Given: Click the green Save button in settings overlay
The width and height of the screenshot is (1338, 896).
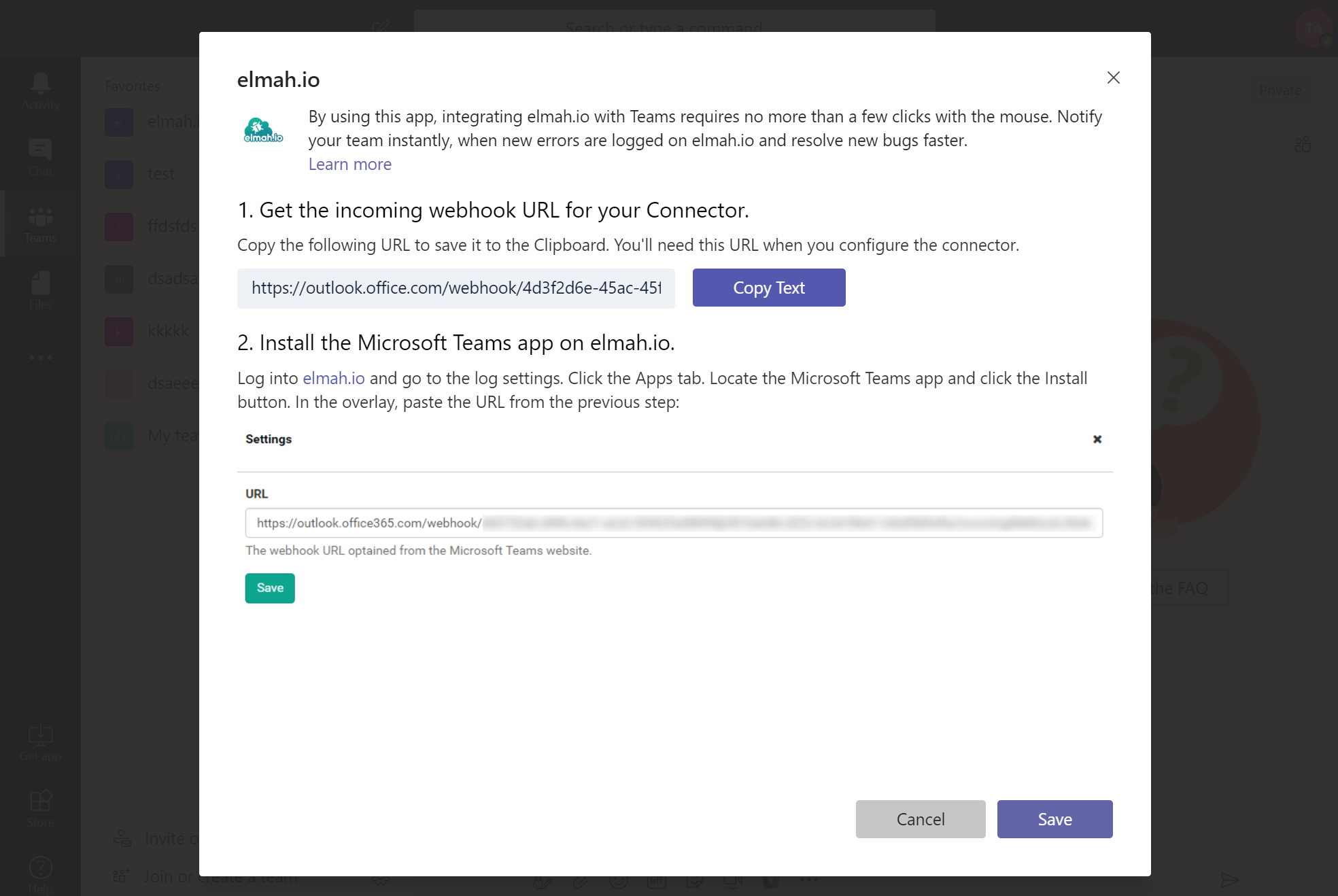Looking at the screenshot, I should tap(270, 588).
